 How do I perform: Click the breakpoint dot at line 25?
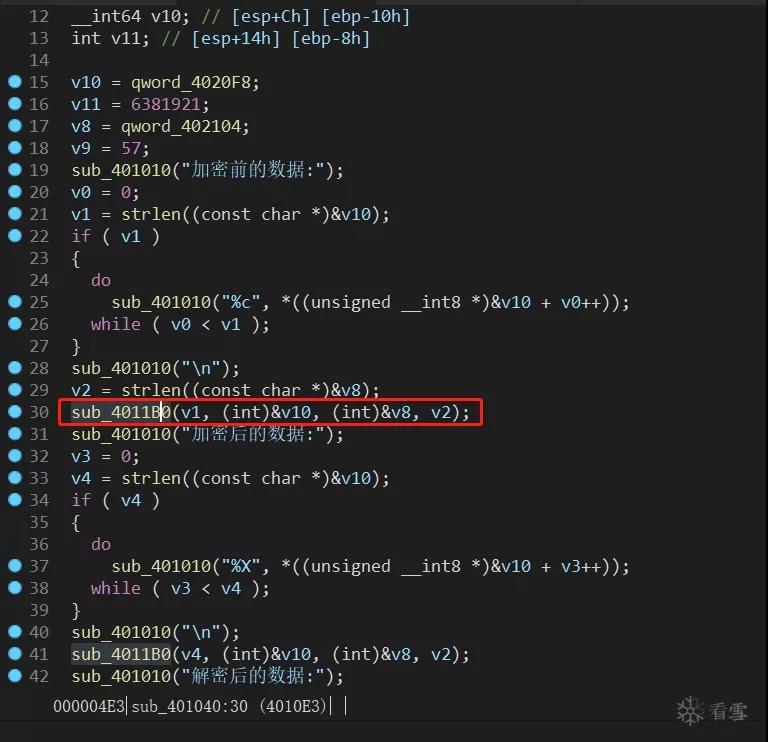point(15,301)
